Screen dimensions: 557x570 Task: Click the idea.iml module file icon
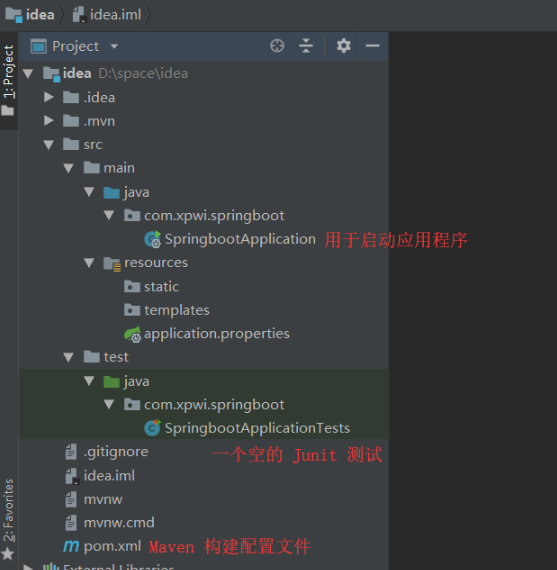point(72,476)
